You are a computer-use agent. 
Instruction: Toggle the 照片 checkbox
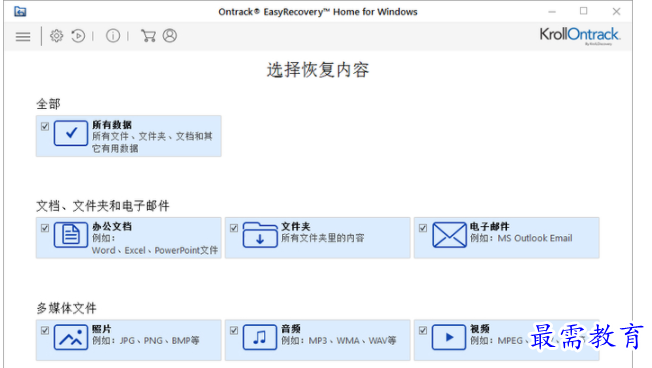coord(45,331)
